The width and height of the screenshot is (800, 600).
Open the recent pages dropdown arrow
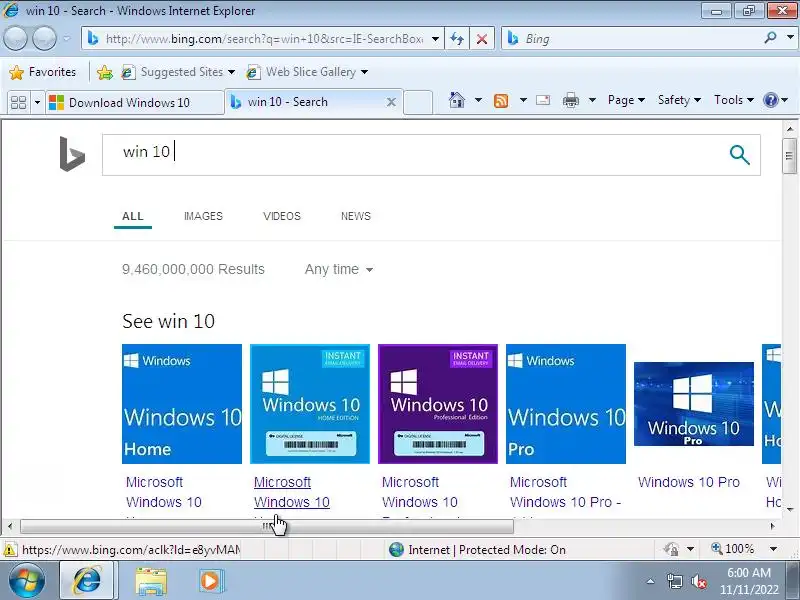67,39
